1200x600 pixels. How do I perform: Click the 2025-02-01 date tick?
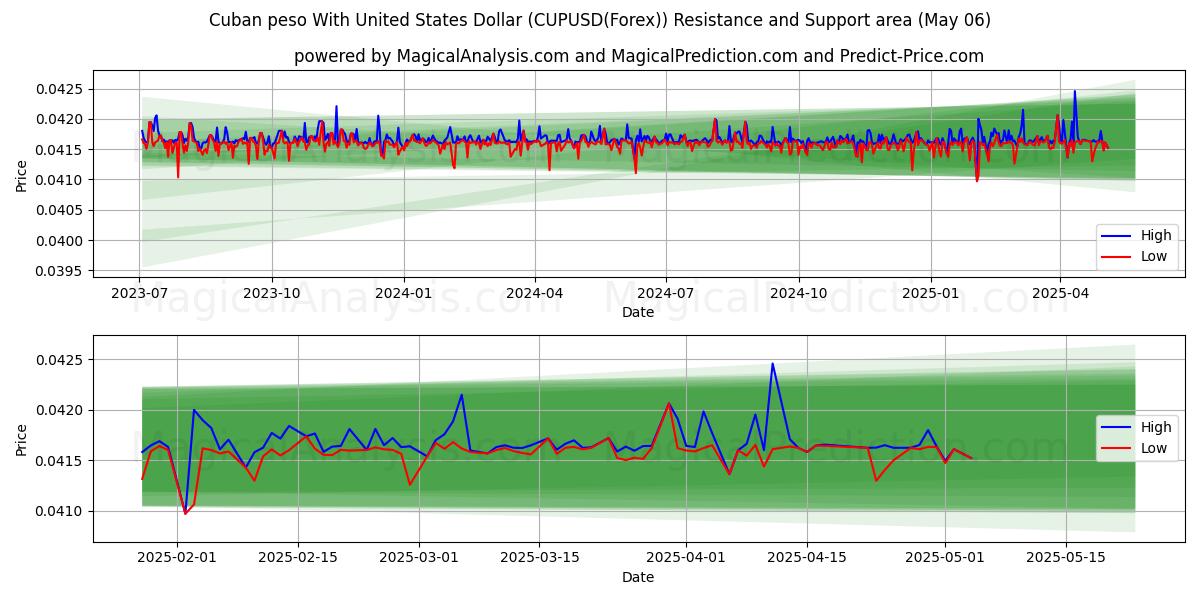tap(177, 559)
